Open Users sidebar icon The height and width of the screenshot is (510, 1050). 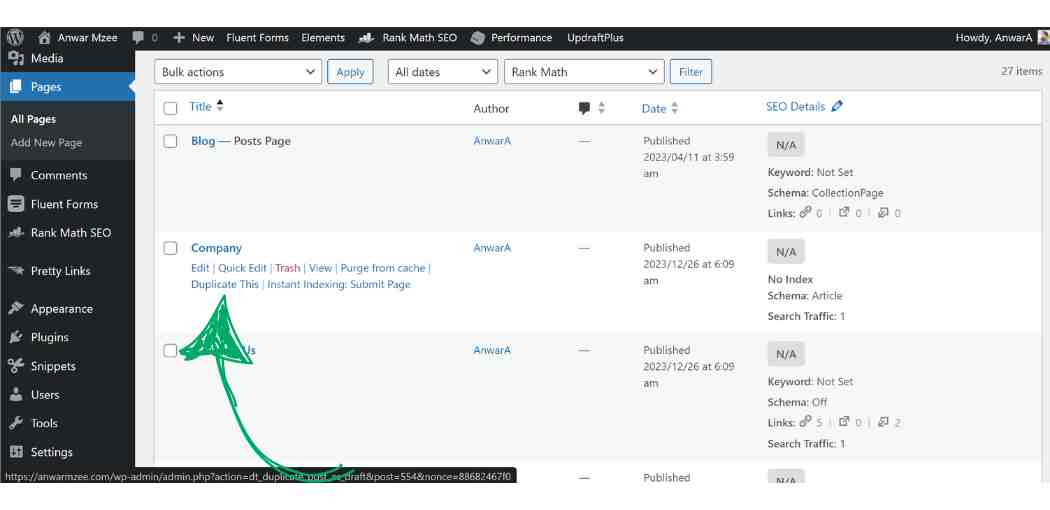point(15,395)
